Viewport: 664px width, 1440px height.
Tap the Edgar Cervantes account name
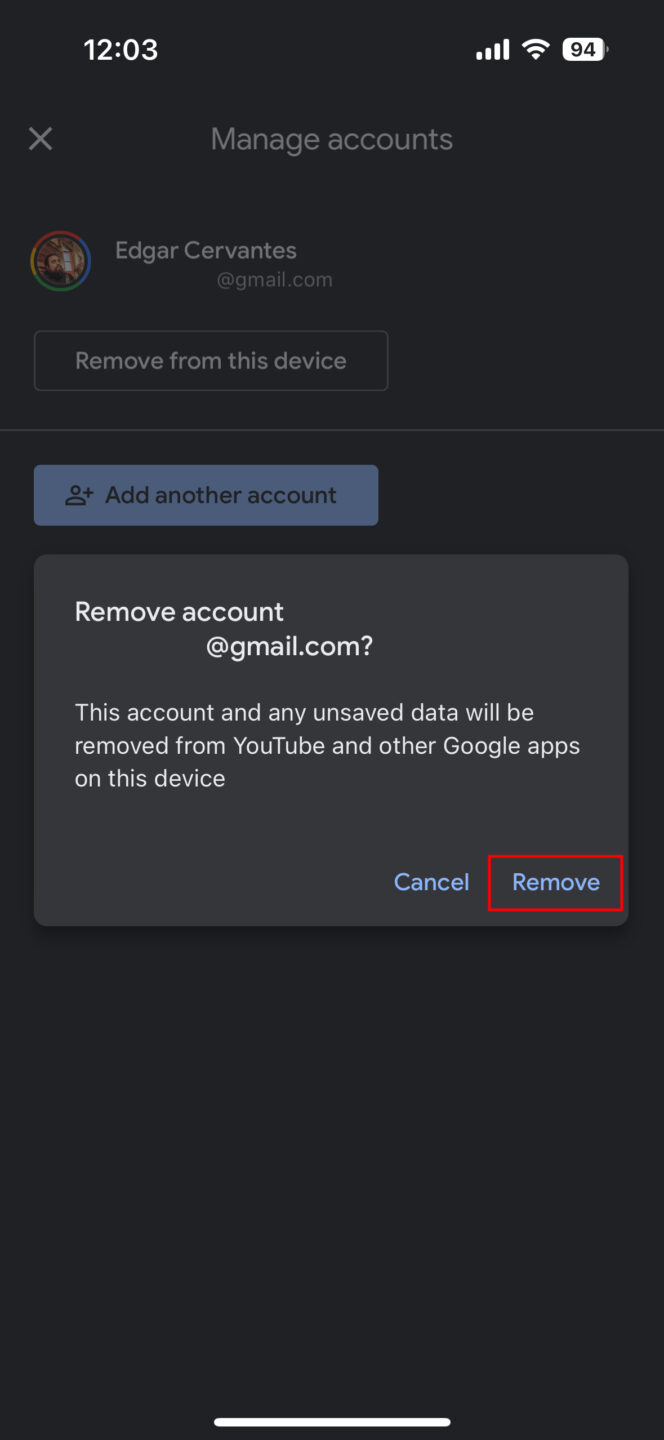205,250
